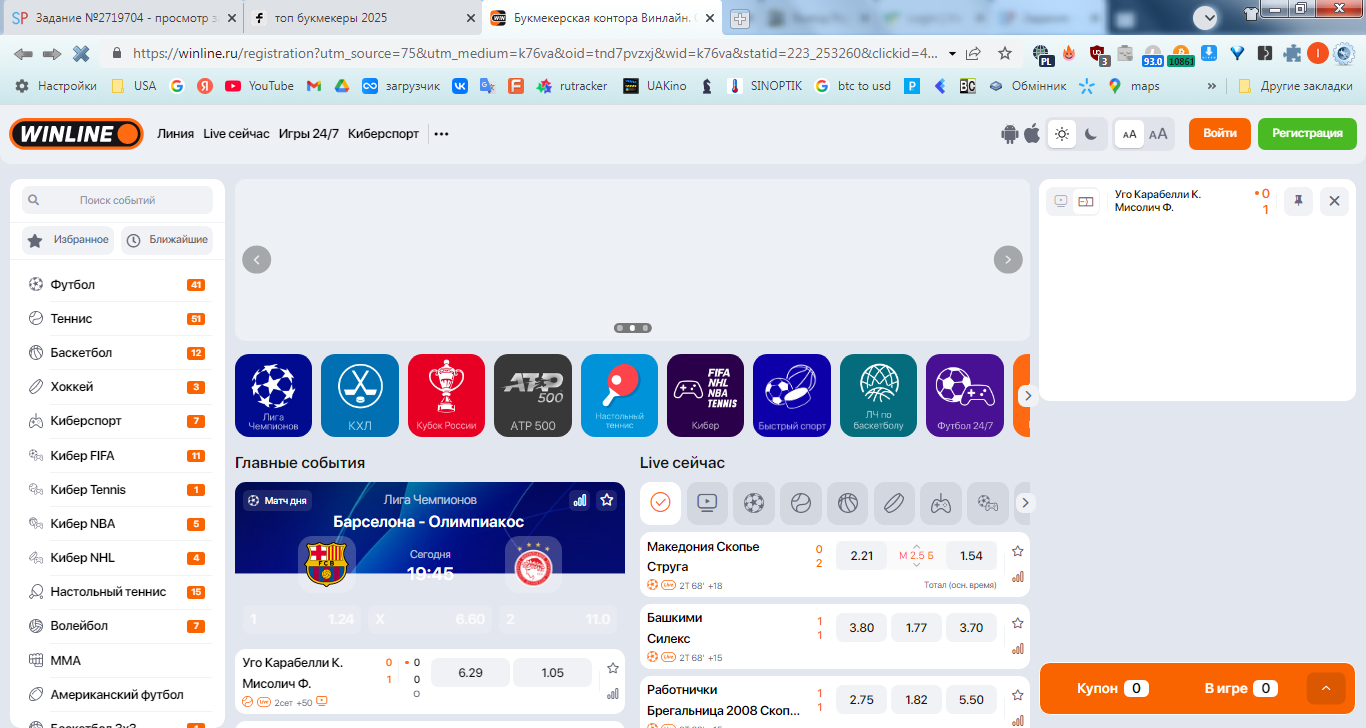This screenshot has height=728, width=1366.
Task: Favorite the Башкими - Силекс match
Action: (x=1018, y=623)
